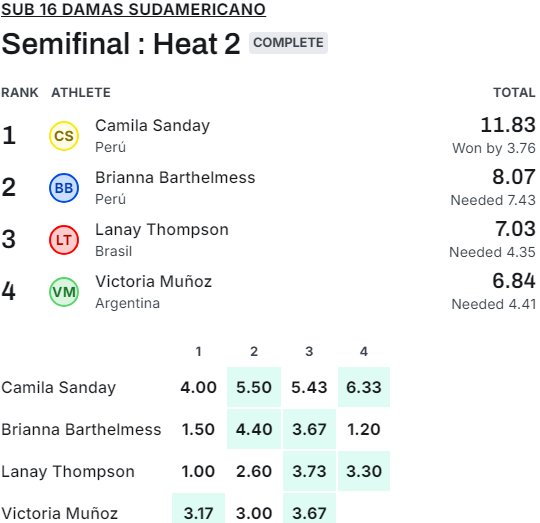Click Lanay Thompson's 3.30 wave score
This screenshot has width=540, height=523.
[x=364, y=471]
